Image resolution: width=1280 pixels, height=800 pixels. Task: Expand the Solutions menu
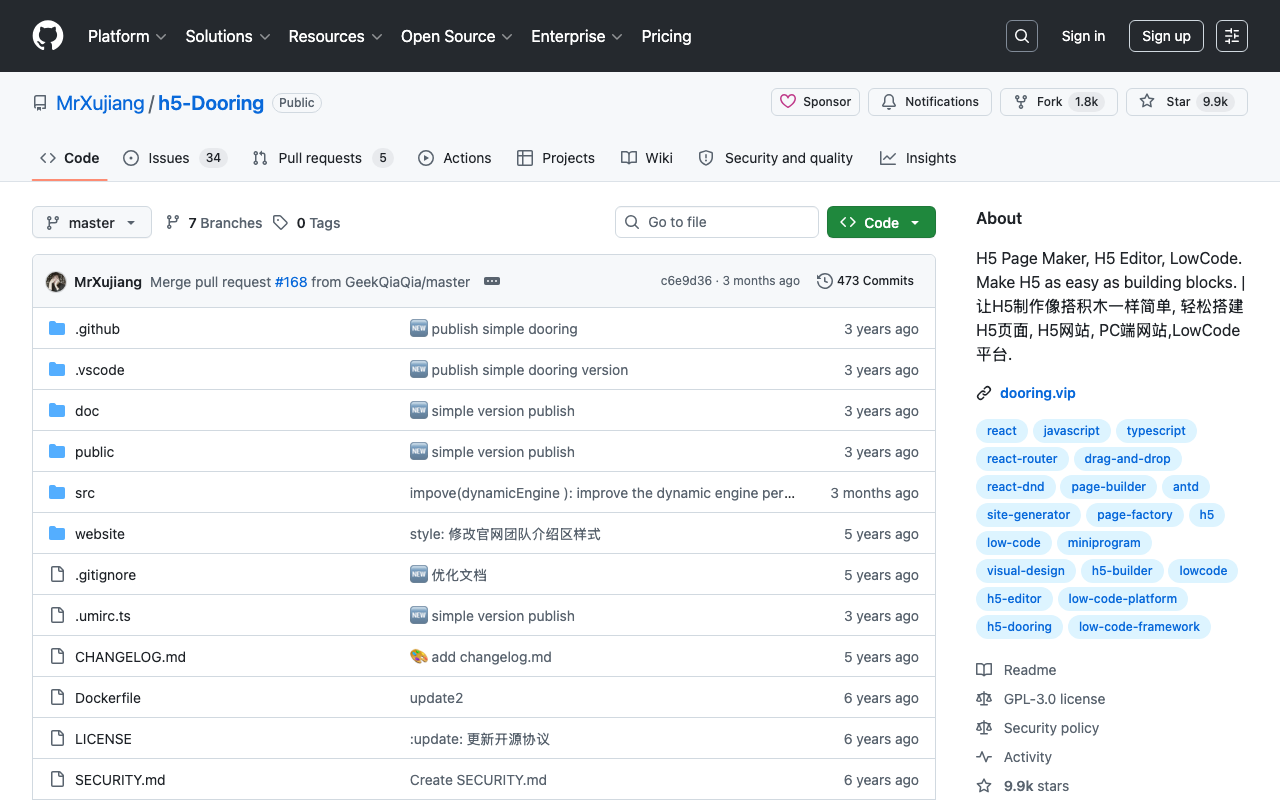228,36
